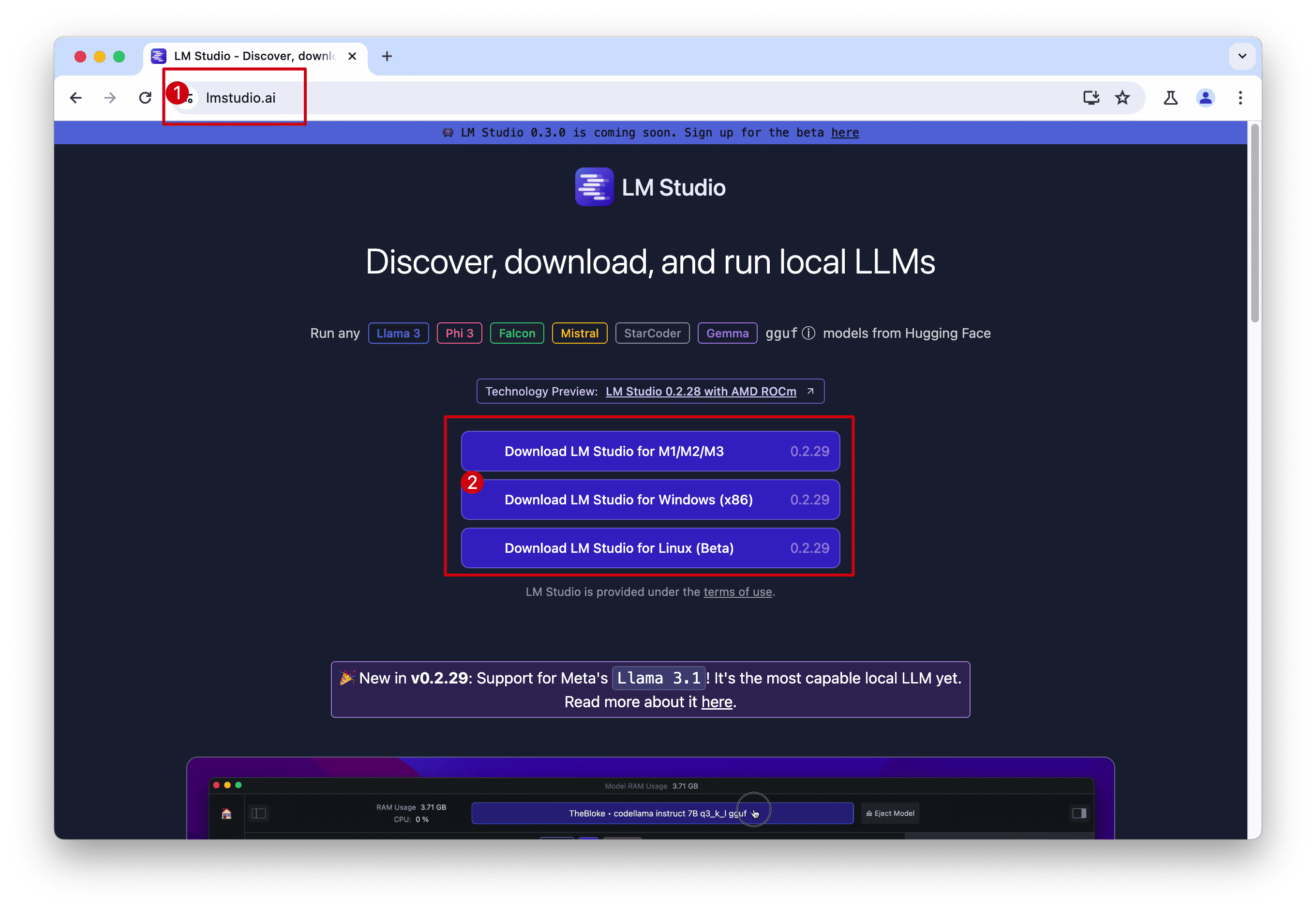Viewport: 1316px width, 911px height.
Task: Click the Eject Model button in preview
Action: pos(889,813)
